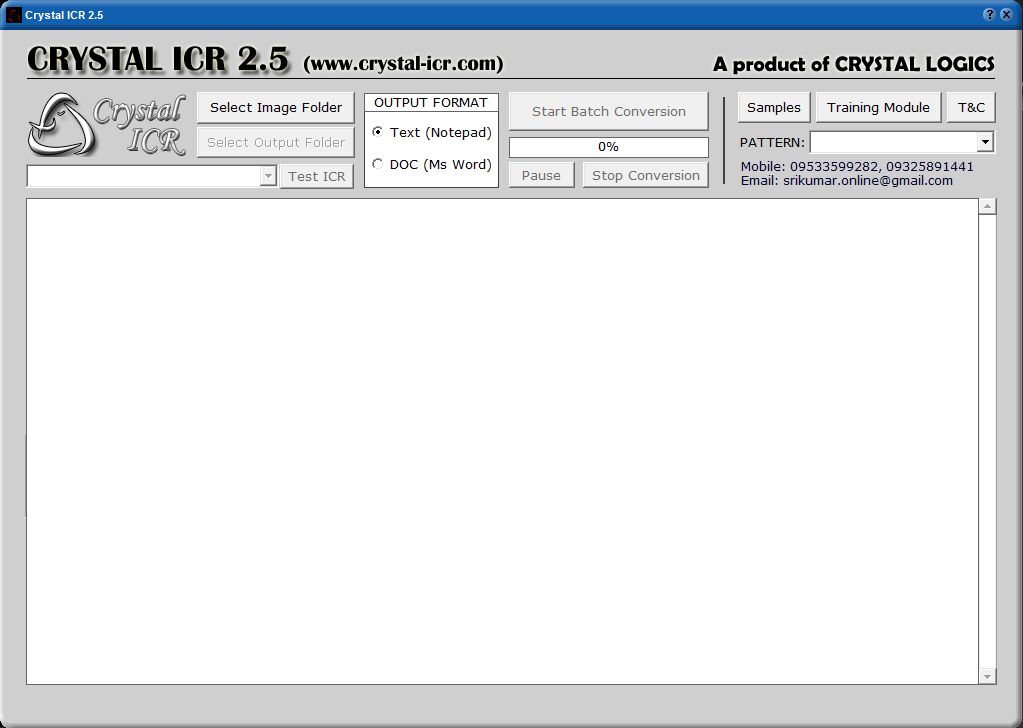
Task: Click the OUTPUT FORMAT group label
Action: point(431,102)
